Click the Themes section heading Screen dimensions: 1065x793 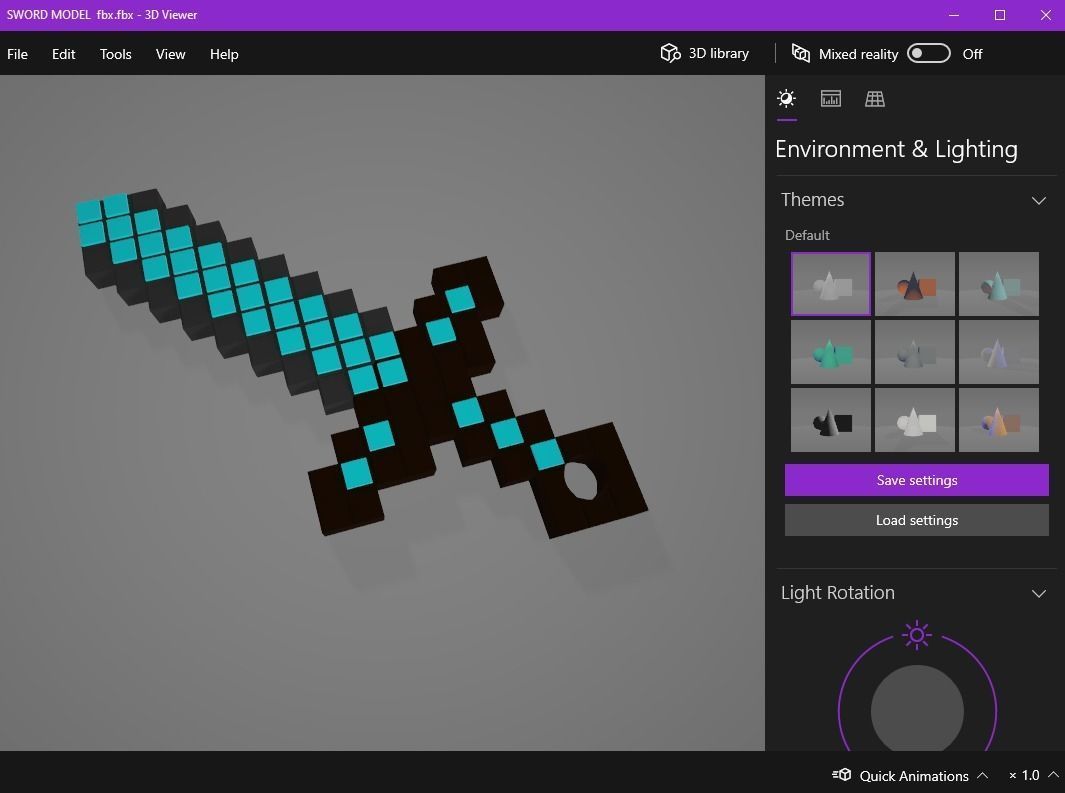[812, 200]
